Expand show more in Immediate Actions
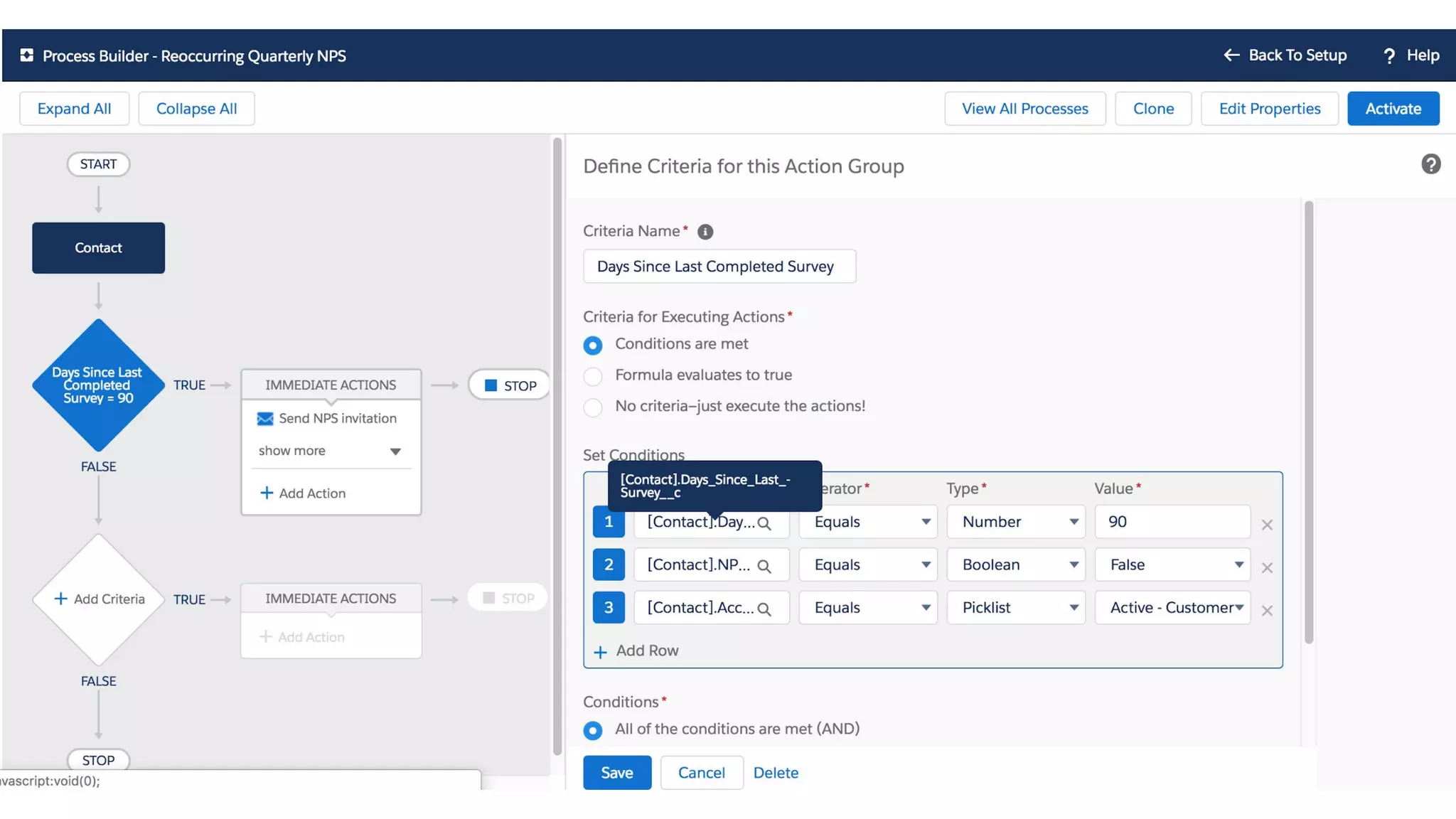Image resolution: width=1456 pixels, height=819 pixels. click(x=331, y=451)
